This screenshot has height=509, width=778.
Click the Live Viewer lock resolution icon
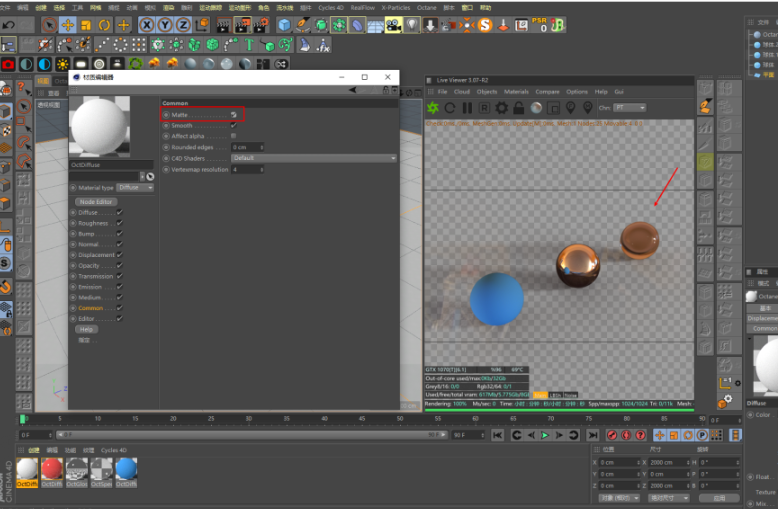tap(518, 108)
